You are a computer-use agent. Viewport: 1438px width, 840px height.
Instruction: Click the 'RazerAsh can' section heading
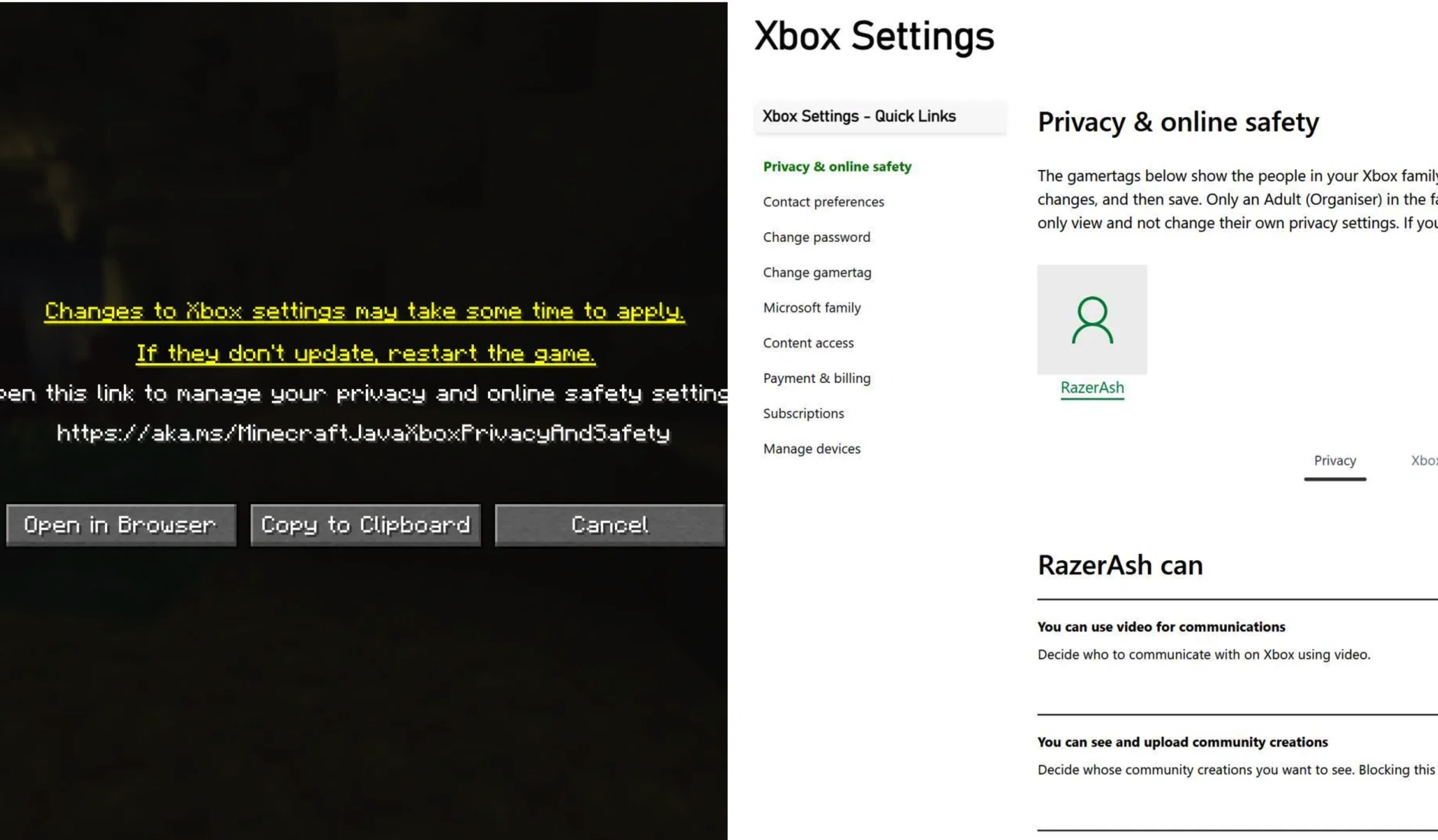tap(1120, 566)
